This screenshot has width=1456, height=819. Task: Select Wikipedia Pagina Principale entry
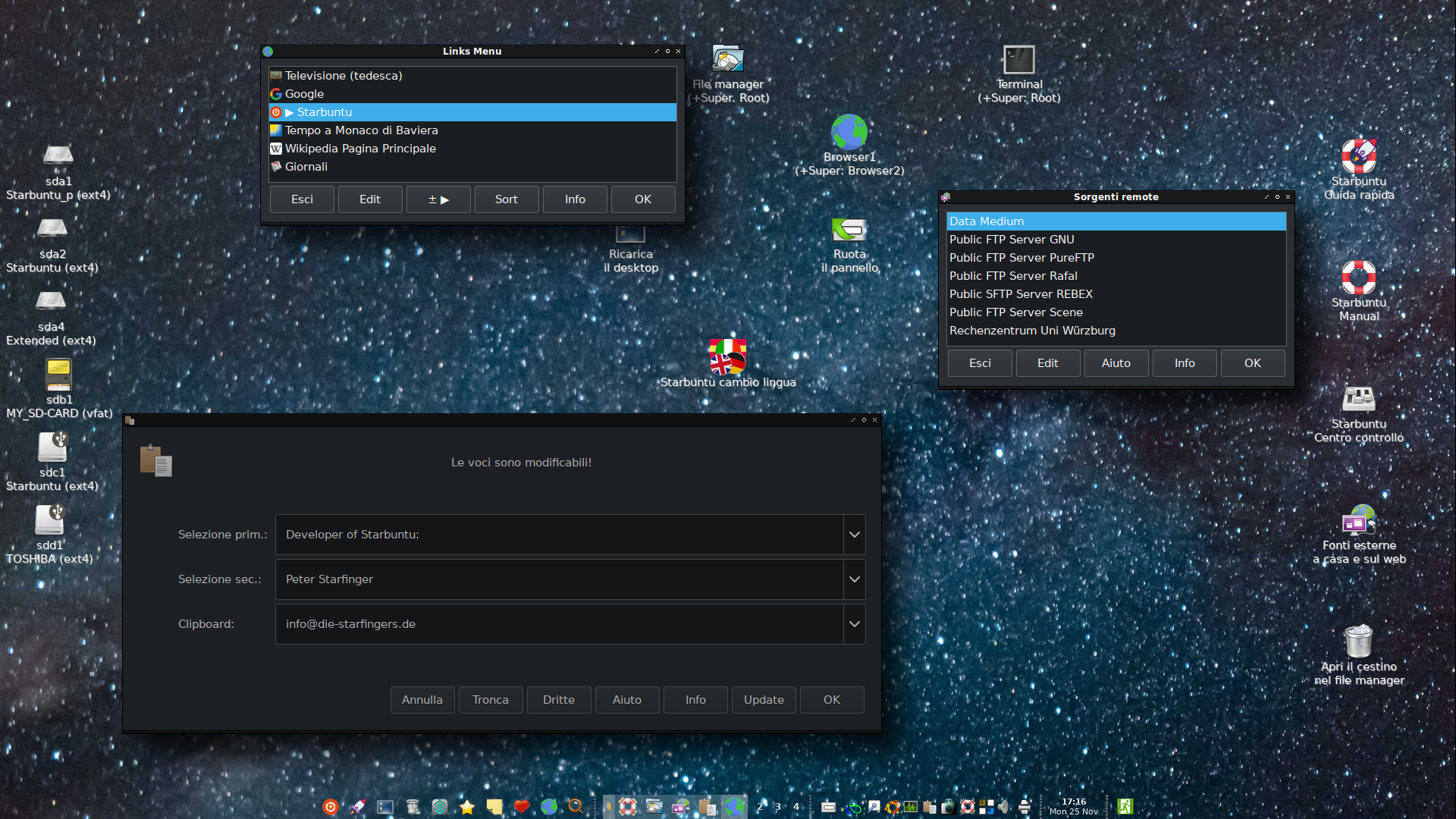pos(472,149)
